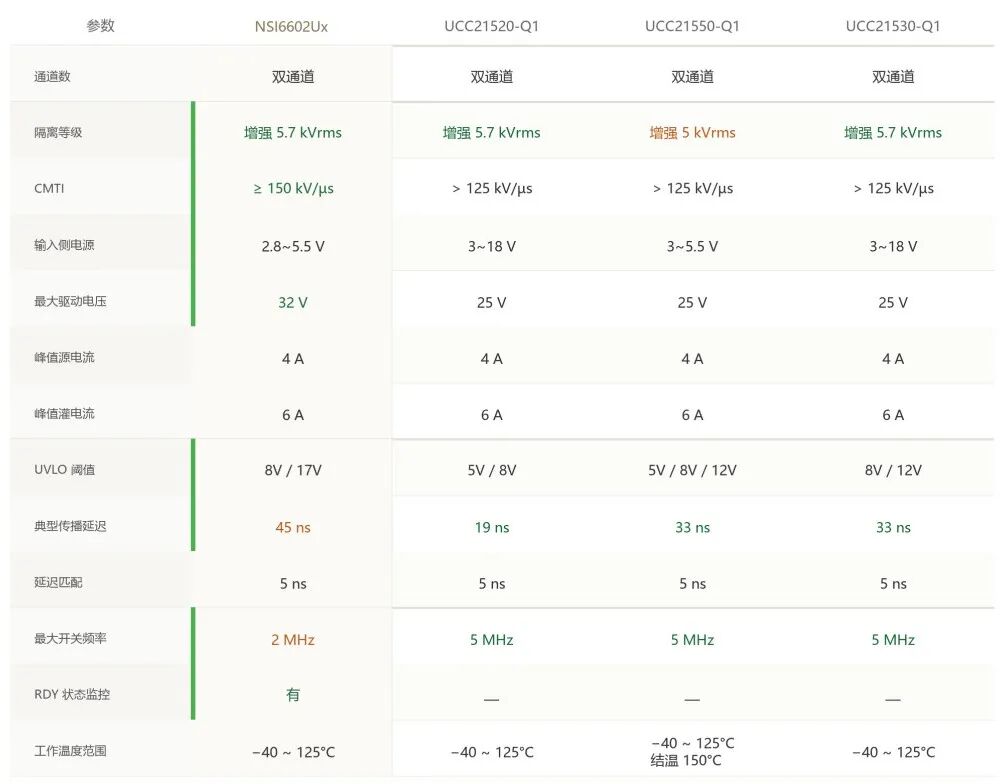Select the 最大驱动电压 row label
Image resolution: width=1005 pixels, height=784 pixels.
pos(70,301)
